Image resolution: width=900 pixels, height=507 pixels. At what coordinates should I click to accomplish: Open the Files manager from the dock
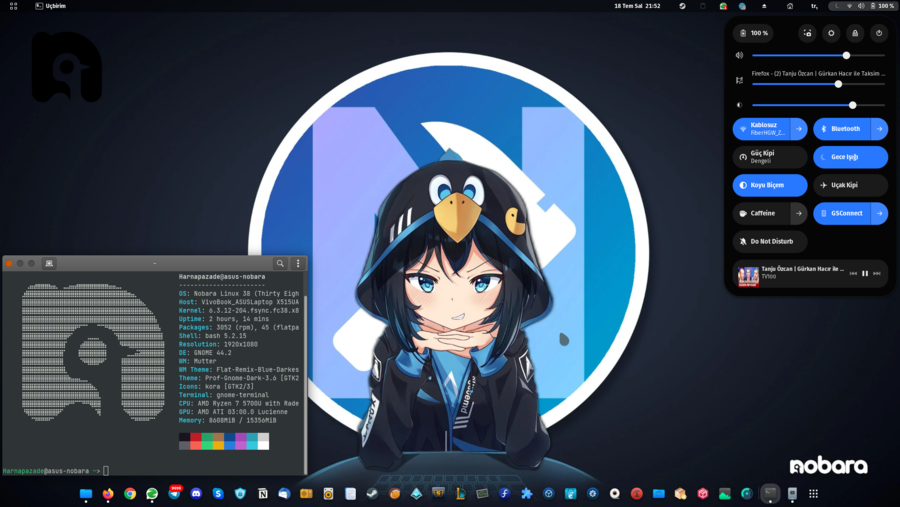(x=86, y=493)
